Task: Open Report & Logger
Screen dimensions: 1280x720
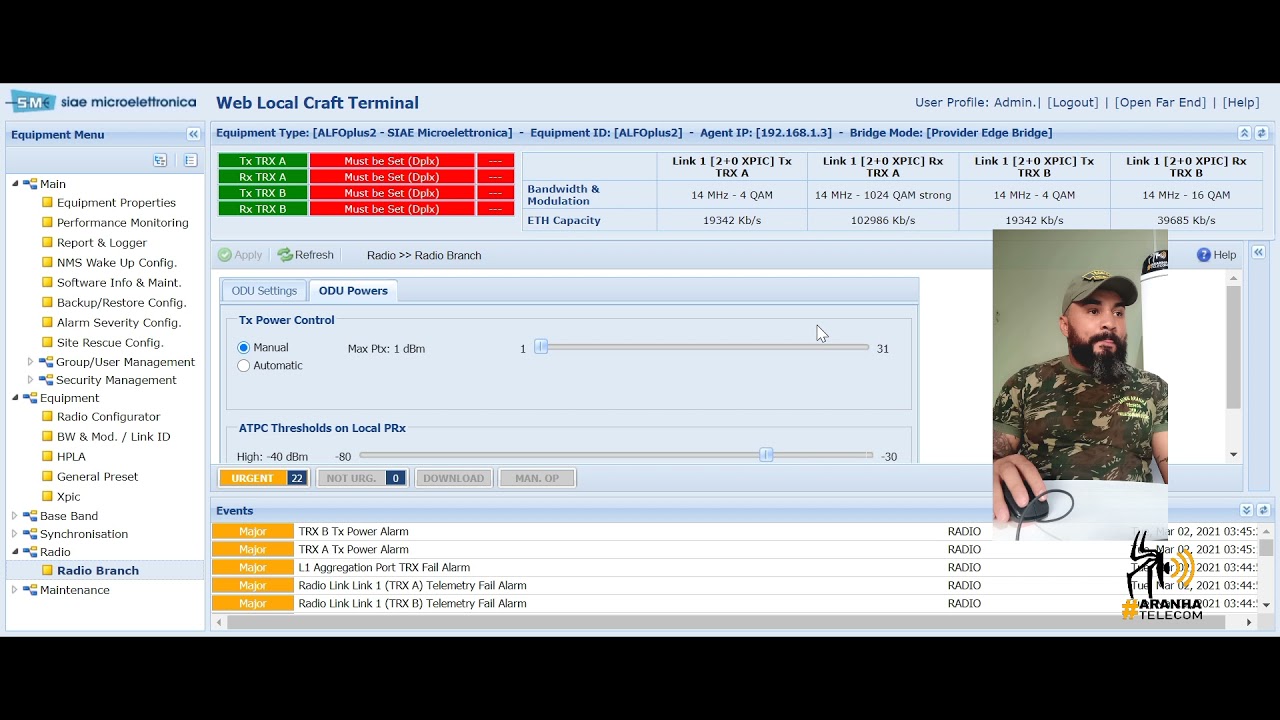Action: click(x=101, y=243)
